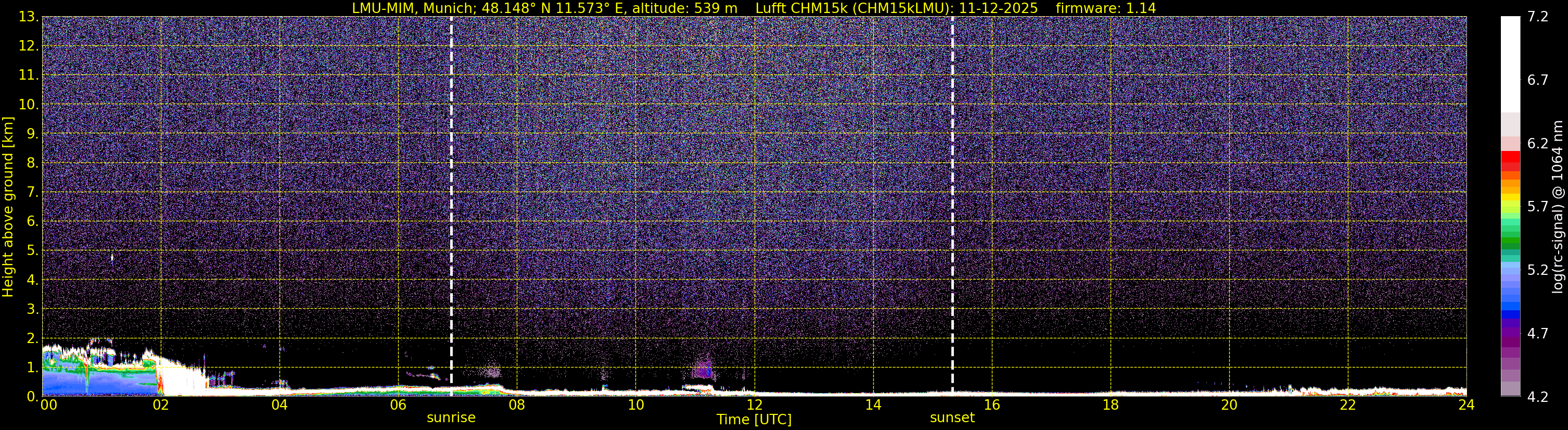Click the "Height above ground [km]" axis title
Image resolution: width=1568 pixels, height=430 pixels.
(x=8, y=207)
